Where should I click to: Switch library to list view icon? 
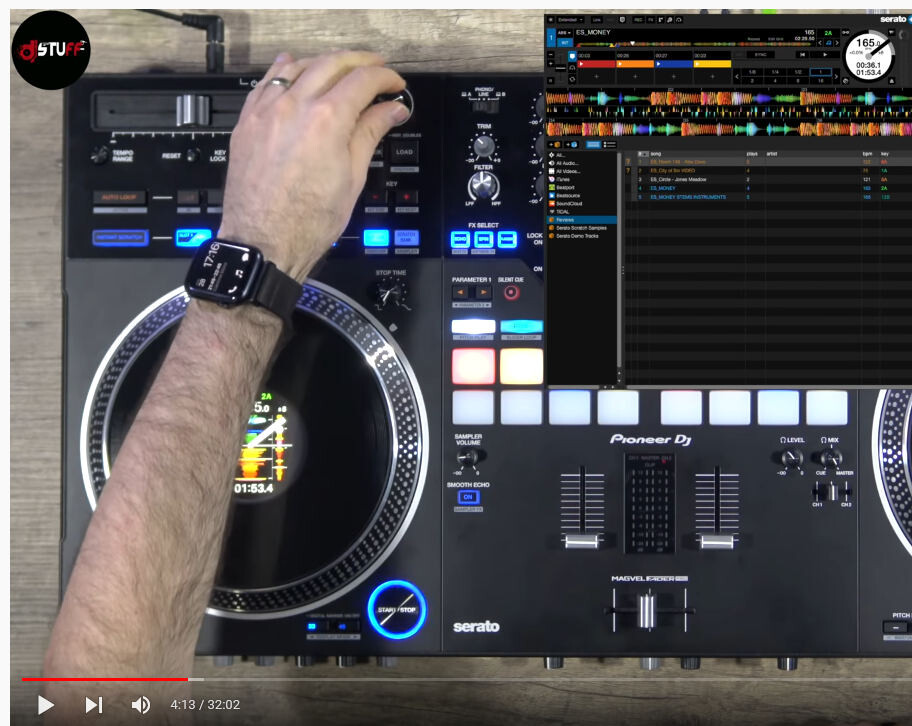(x=610, y=144)
